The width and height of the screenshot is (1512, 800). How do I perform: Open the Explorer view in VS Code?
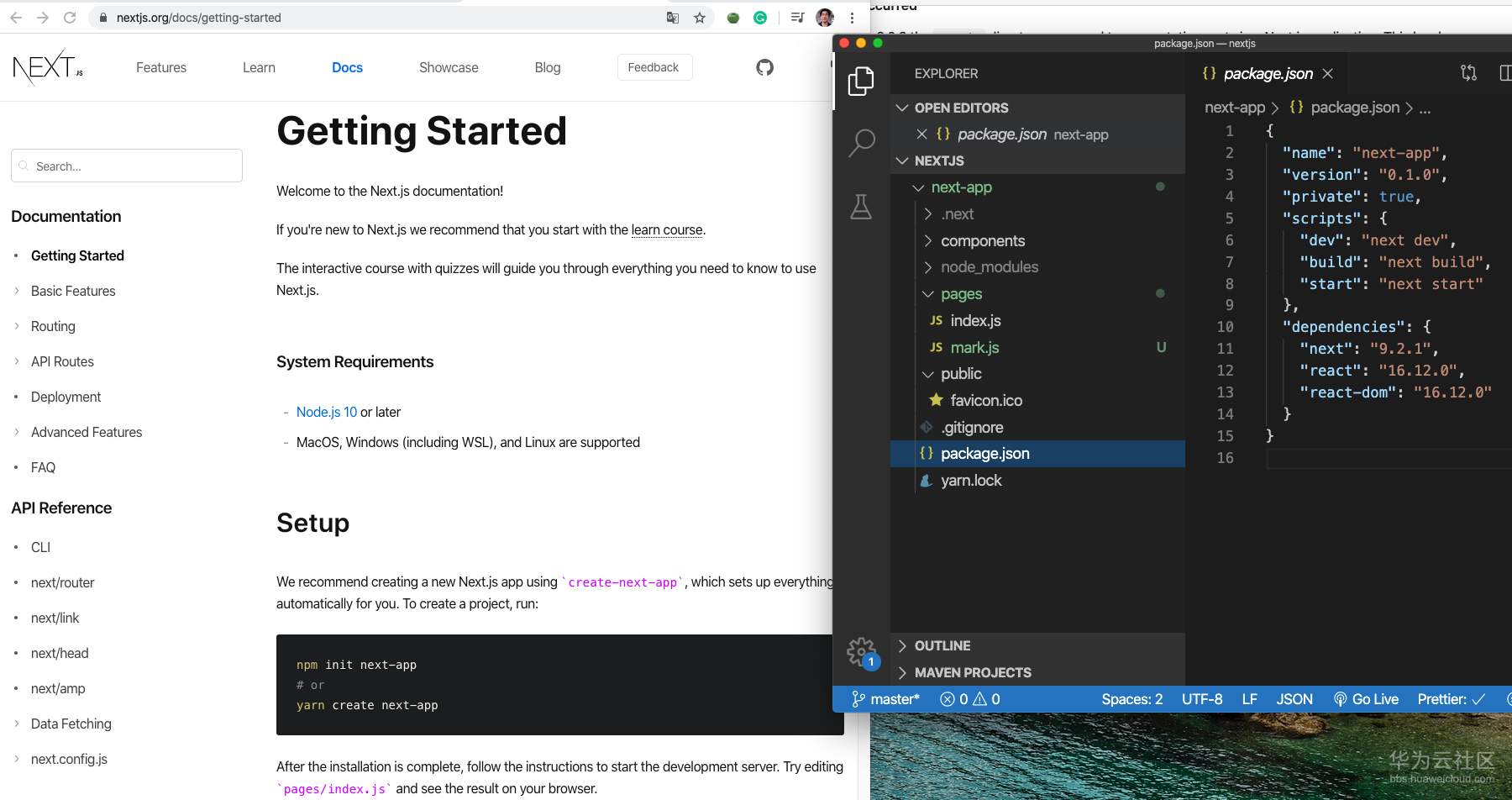click(x=861, y=81)
